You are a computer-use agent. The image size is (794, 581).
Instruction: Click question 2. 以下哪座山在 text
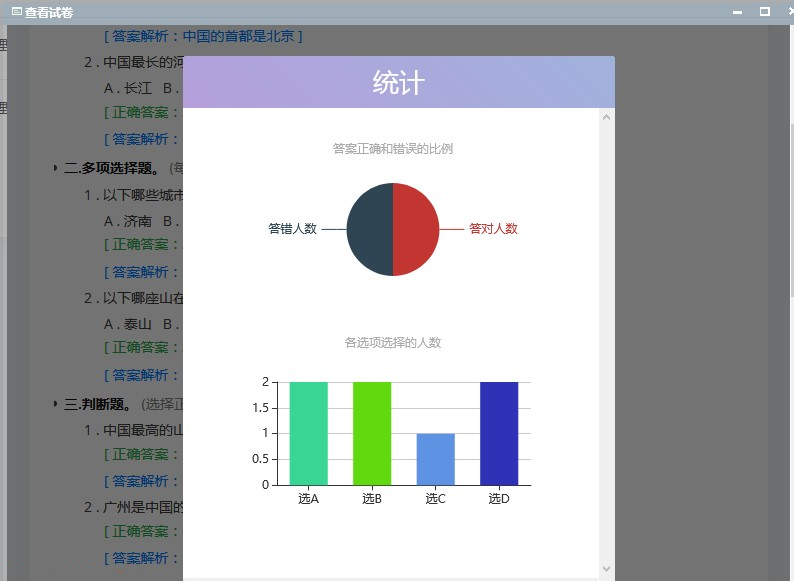click(x=134, y=298)
